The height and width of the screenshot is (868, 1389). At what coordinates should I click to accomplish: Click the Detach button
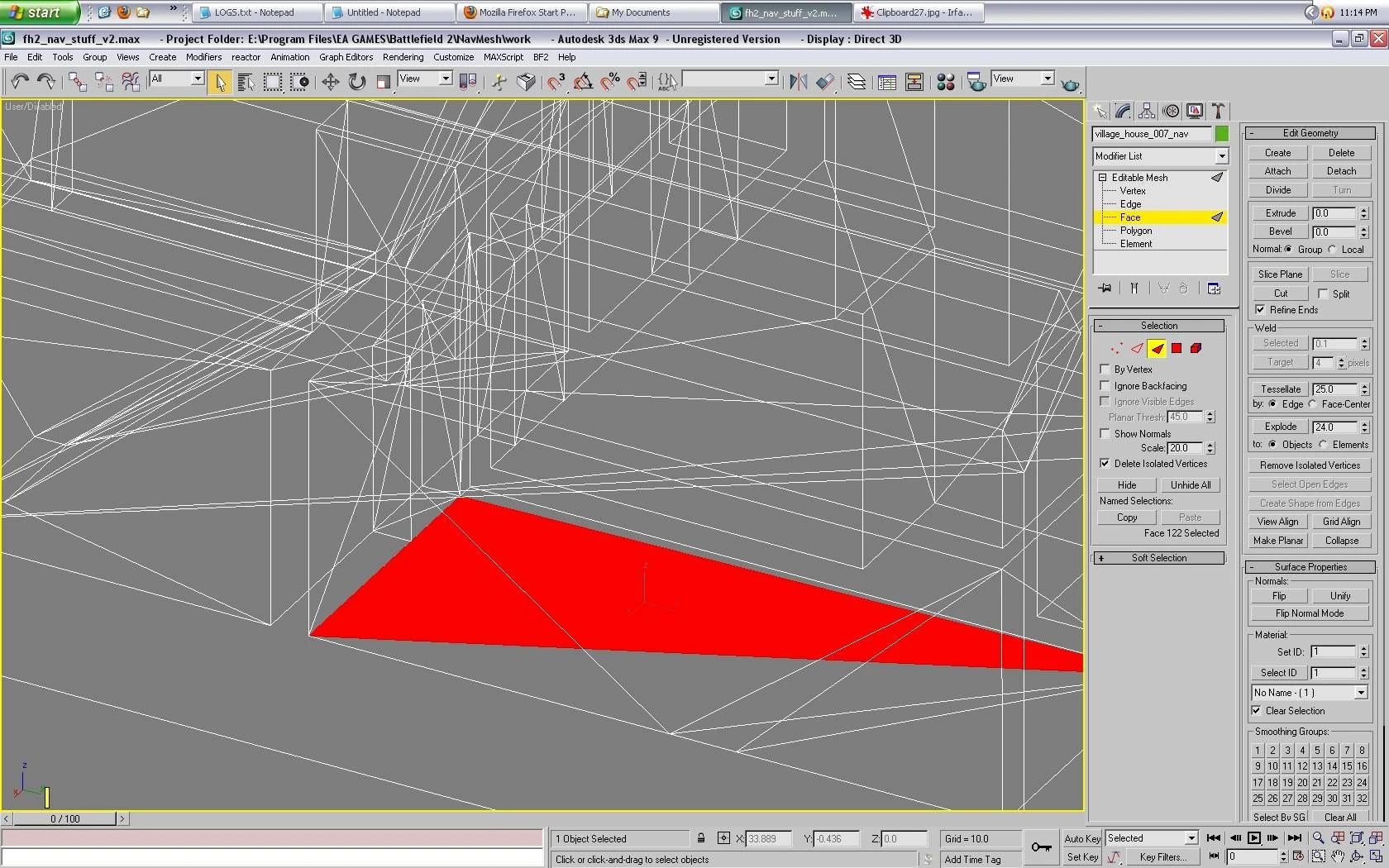pos(1341,171)
